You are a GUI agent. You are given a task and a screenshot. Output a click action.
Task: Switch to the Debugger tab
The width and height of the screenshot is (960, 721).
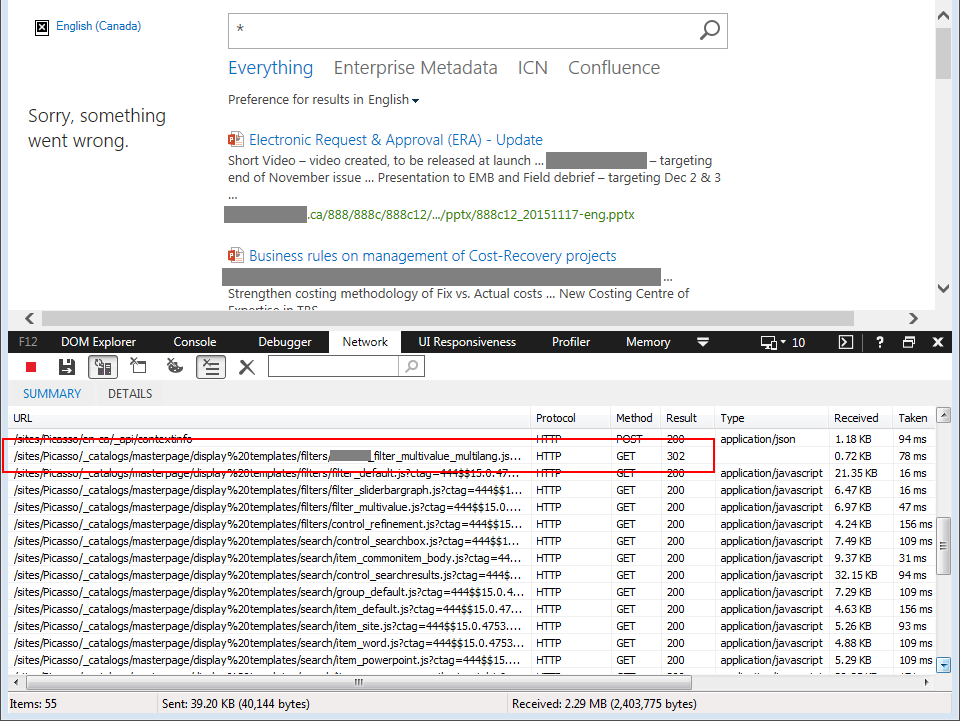(x=285, y=342)
